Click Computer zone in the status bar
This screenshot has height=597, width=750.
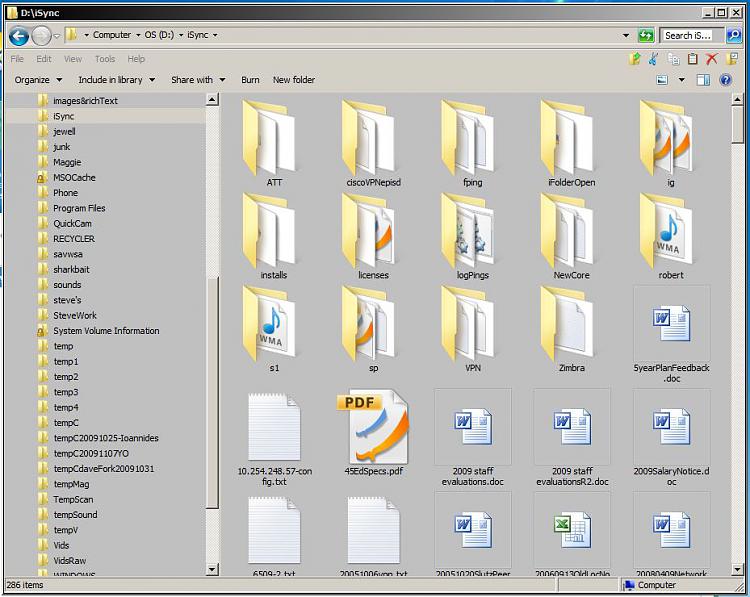click(x=651, y=585)
